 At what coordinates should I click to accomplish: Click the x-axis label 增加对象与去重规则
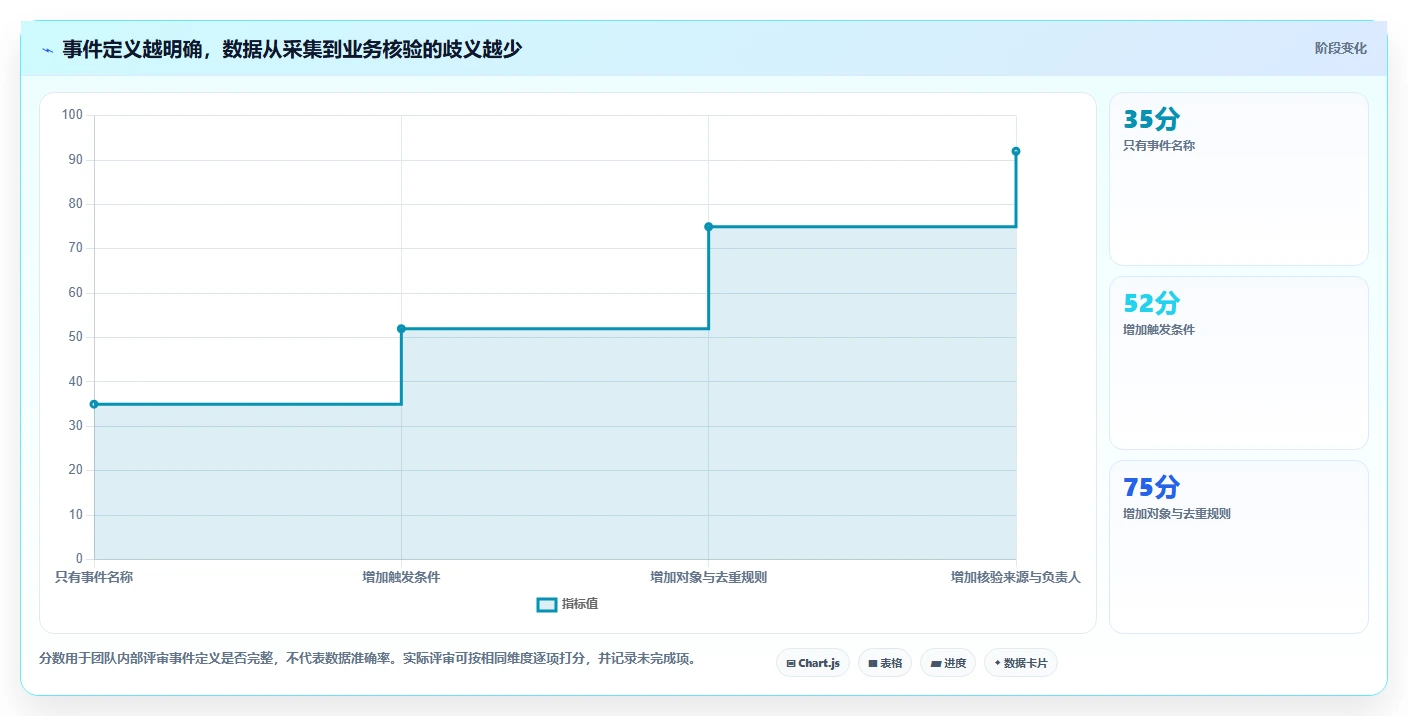[709, 577]
